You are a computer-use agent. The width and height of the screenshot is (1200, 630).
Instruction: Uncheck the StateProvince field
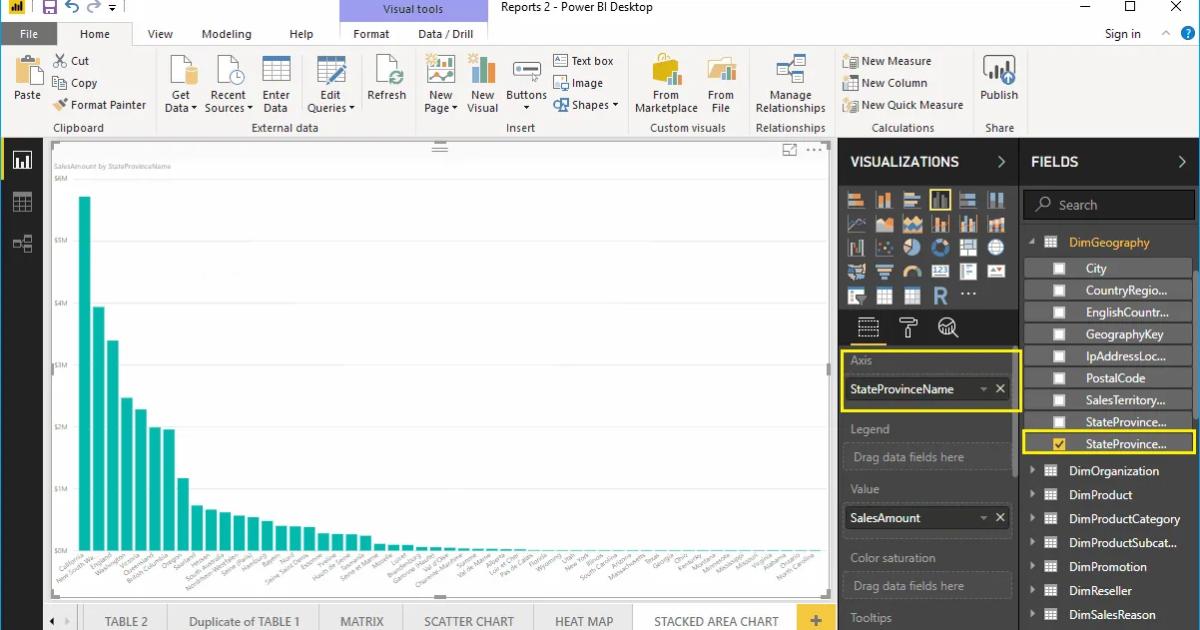(1057, 443)
